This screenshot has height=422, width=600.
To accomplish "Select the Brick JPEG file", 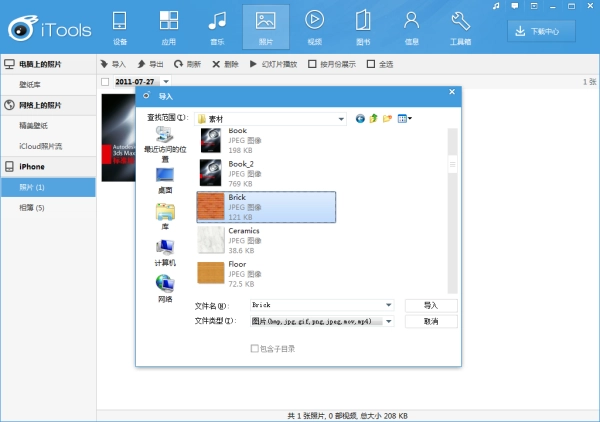I will pyautogui.click(x=266, y=207).
